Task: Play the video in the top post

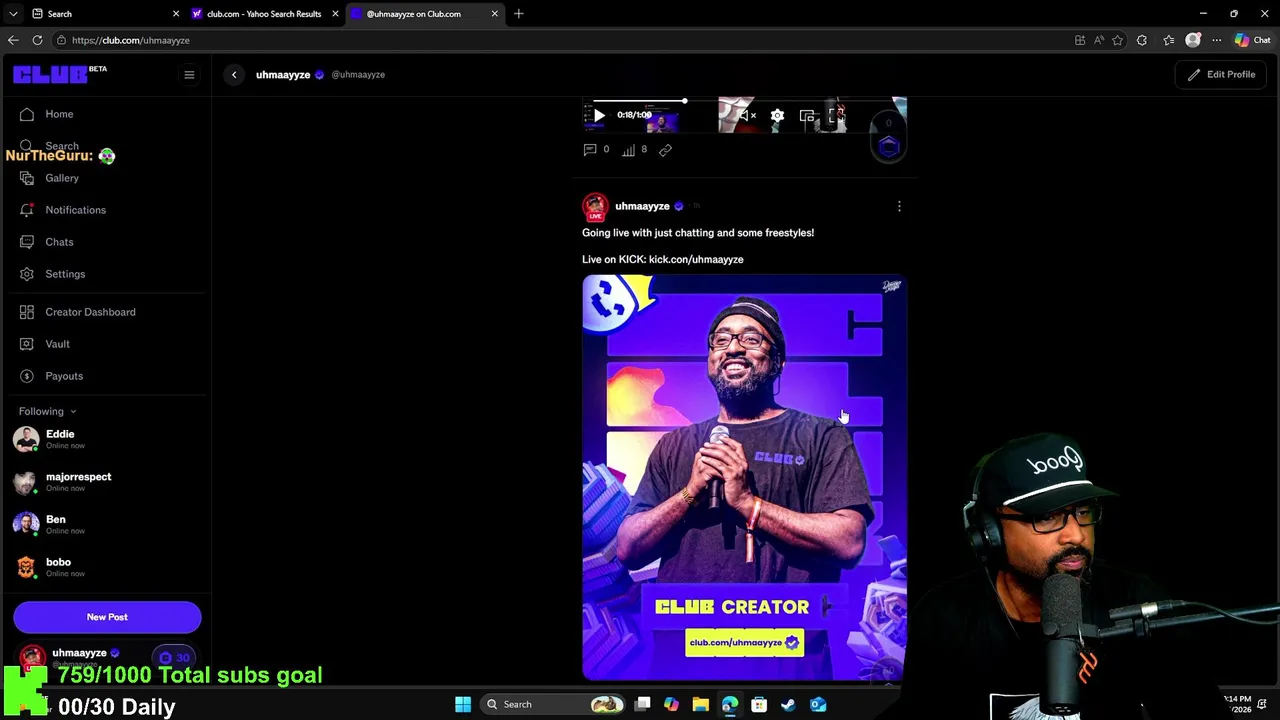Action: click(x=599, y=116)
